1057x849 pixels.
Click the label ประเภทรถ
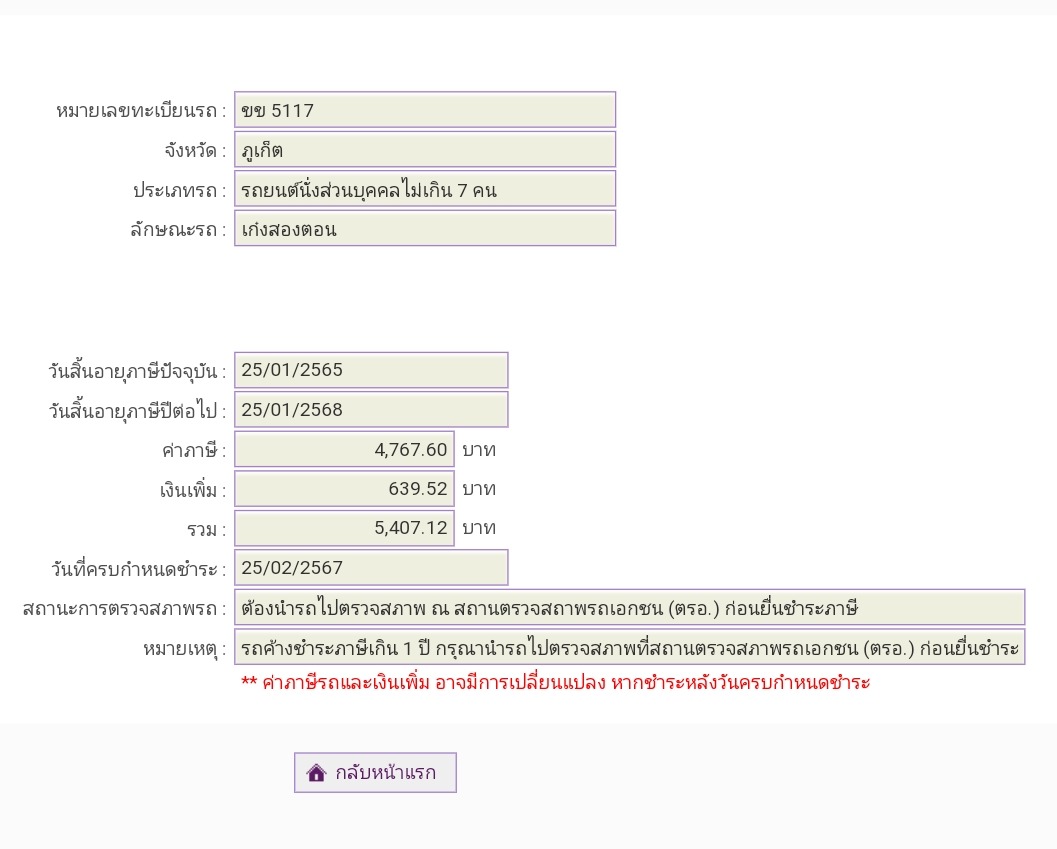pos(179,191)
